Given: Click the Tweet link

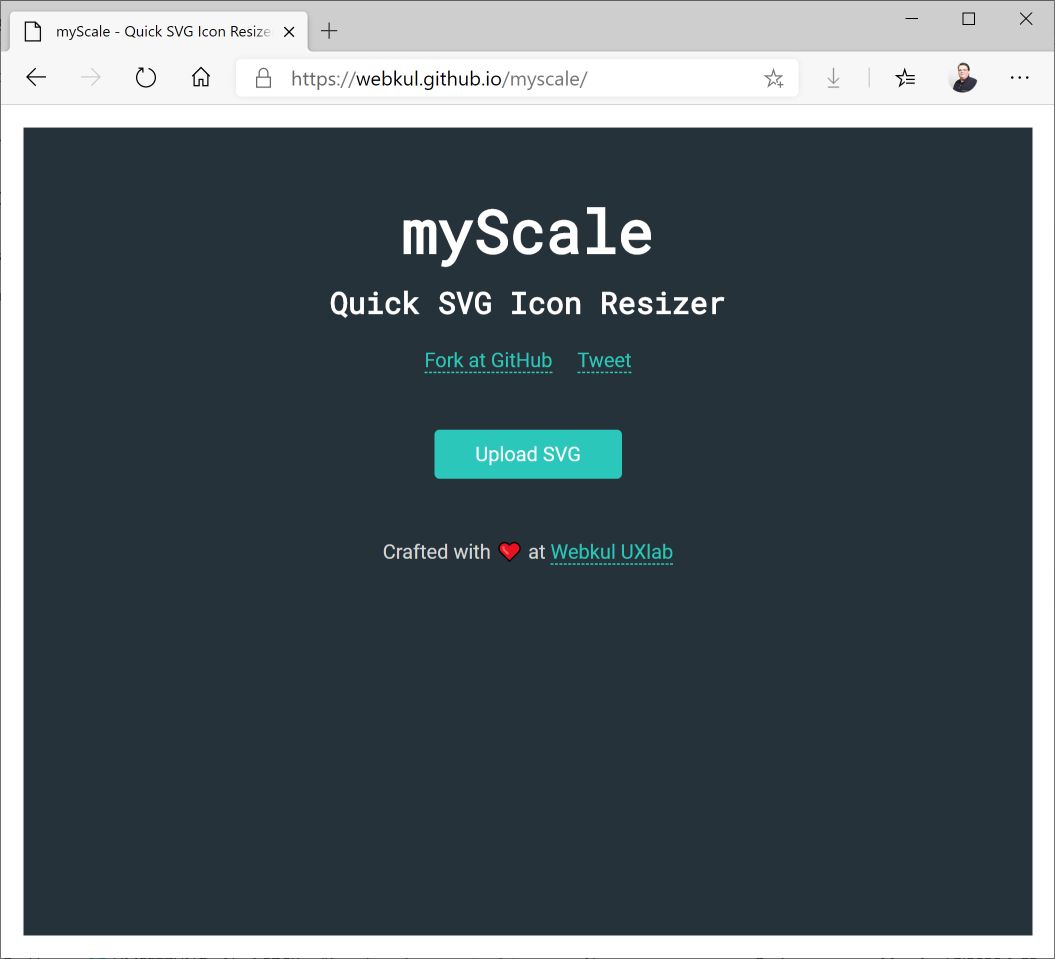Looking at the screenshot, I should tap(604, 360).
